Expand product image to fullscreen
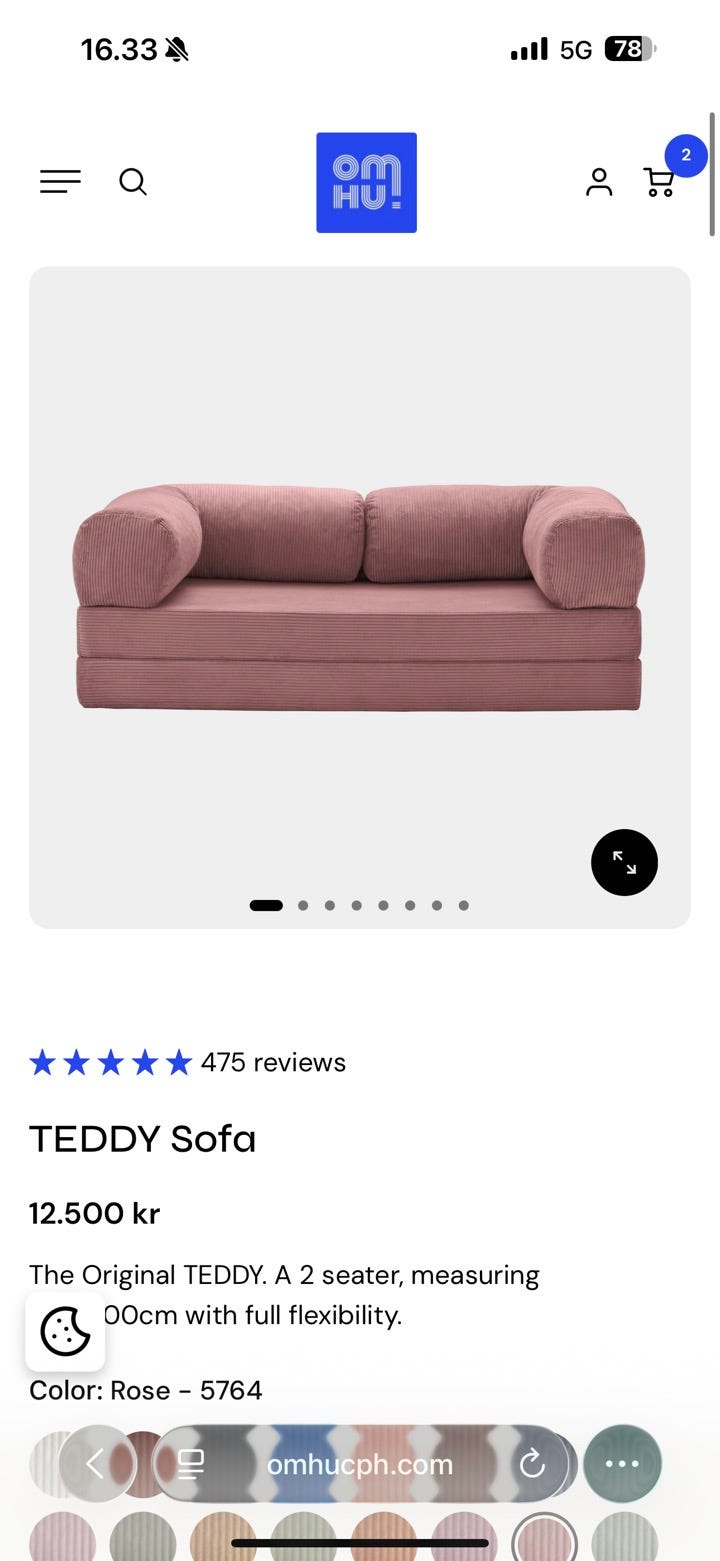This screenshot has width=720, height=1561. coord(624,862)
